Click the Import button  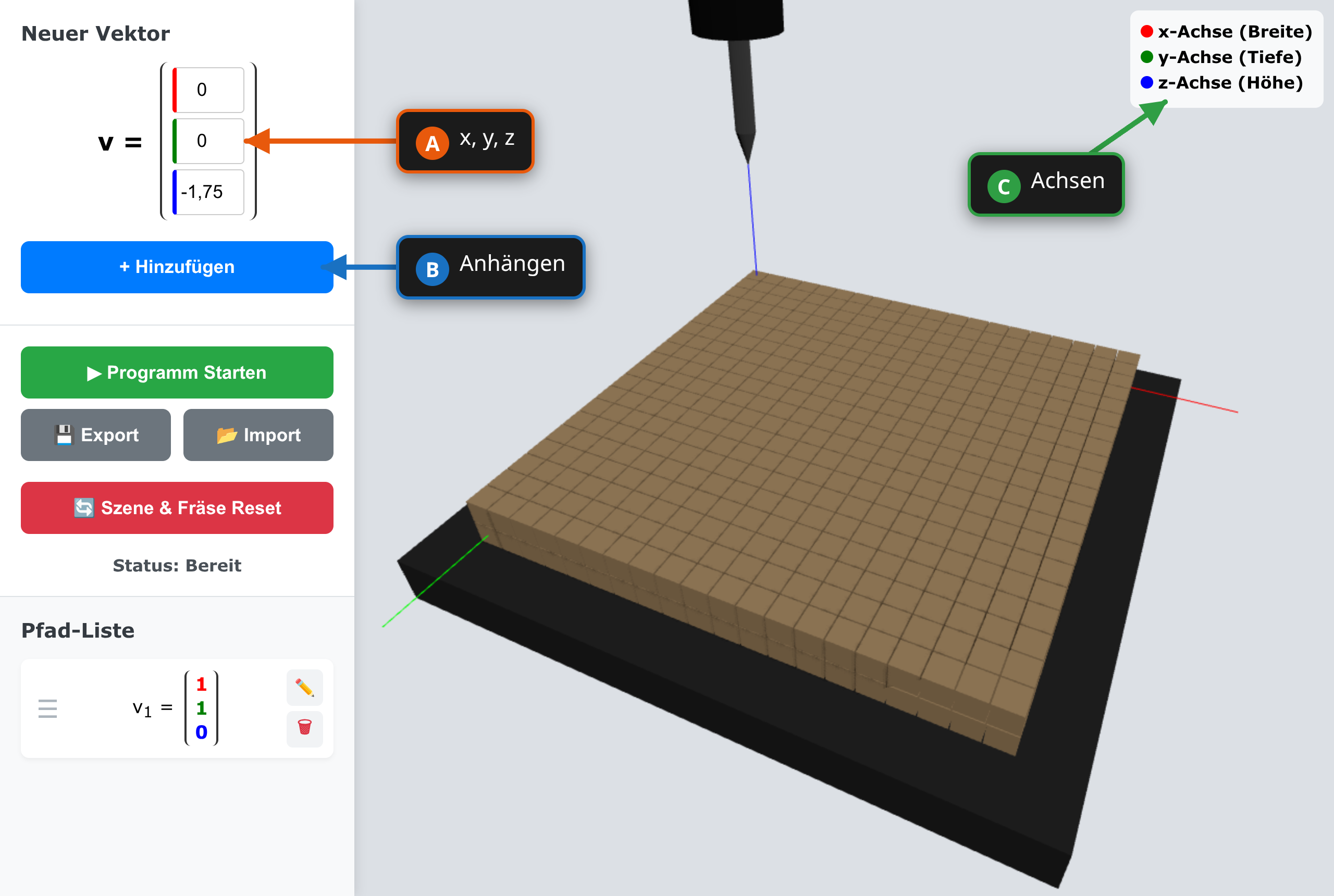click(x=258, y=435)
